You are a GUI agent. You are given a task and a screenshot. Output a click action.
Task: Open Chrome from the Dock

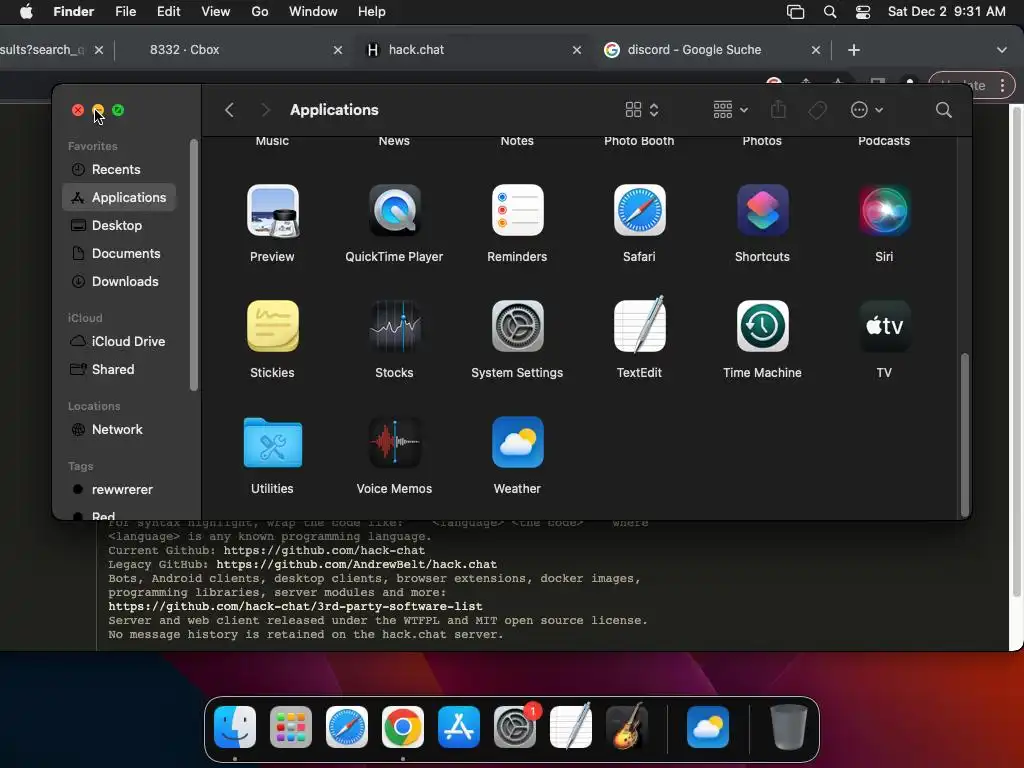[403, 727]
